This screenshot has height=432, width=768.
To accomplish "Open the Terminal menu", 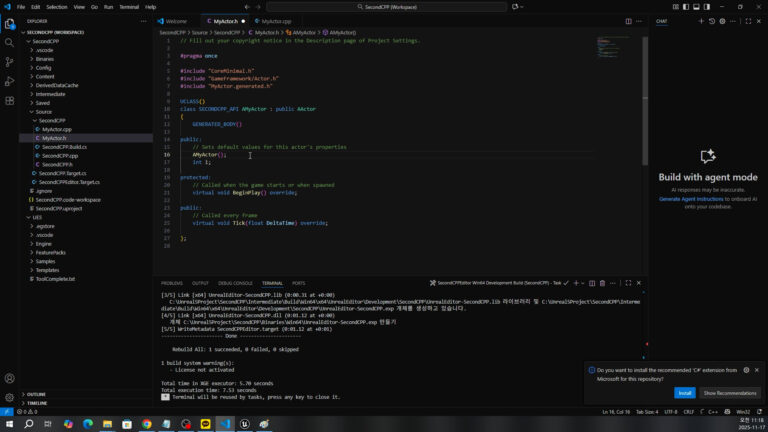I will 129,7.
